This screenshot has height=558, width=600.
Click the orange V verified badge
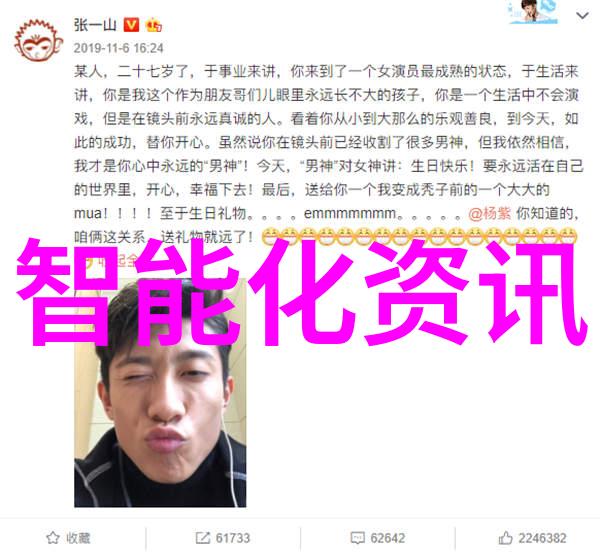pos(131,25)
